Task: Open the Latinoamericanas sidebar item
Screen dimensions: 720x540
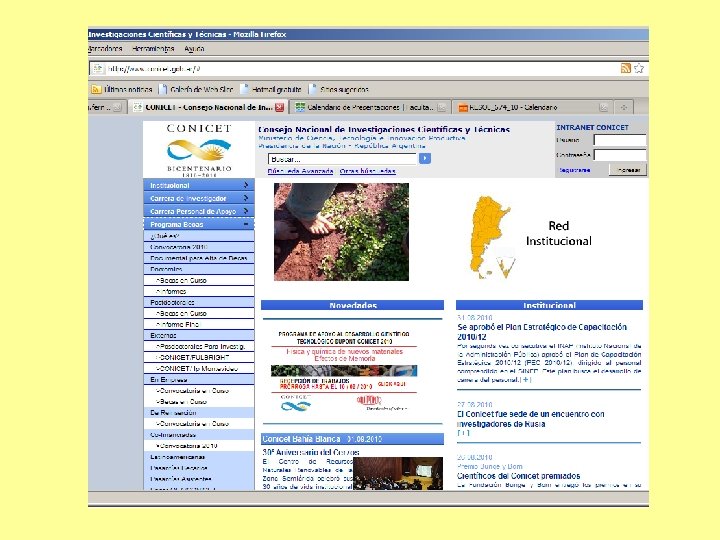Action: pos(198,457)
